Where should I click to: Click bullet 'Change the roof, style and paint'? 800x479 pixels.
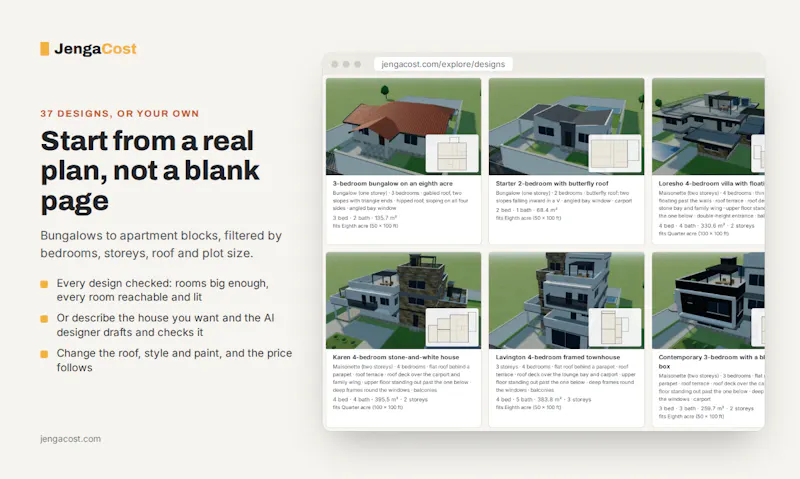click(174, 360)
